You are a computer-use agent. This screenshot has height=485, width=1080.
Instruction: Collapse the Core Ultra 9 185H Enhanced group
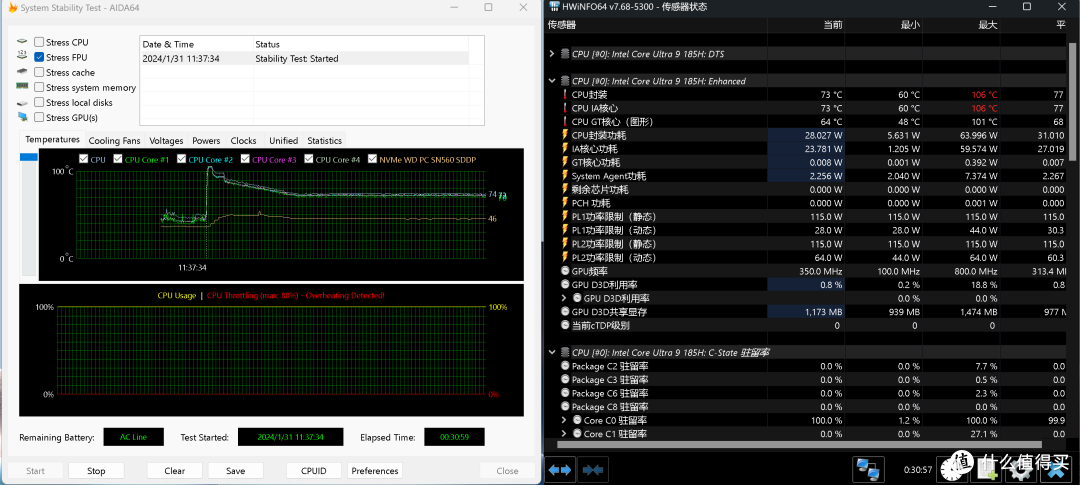pos(551,81)
